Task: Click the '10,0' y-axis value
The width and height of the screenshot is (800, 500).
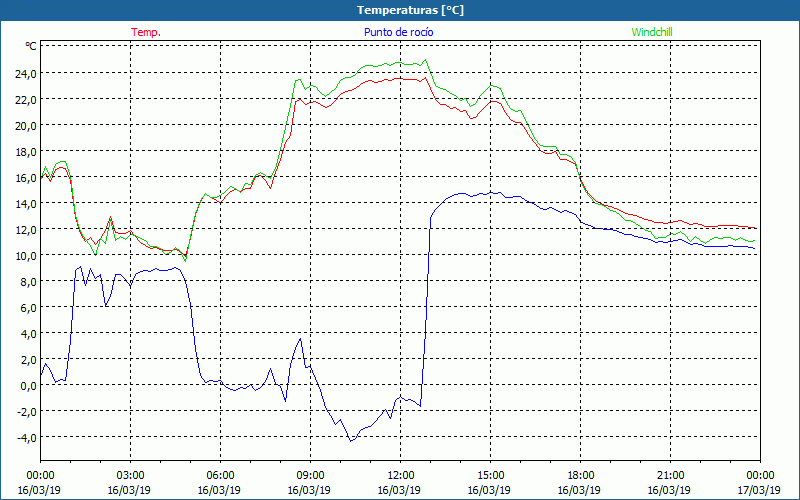Action: (26, 256)
